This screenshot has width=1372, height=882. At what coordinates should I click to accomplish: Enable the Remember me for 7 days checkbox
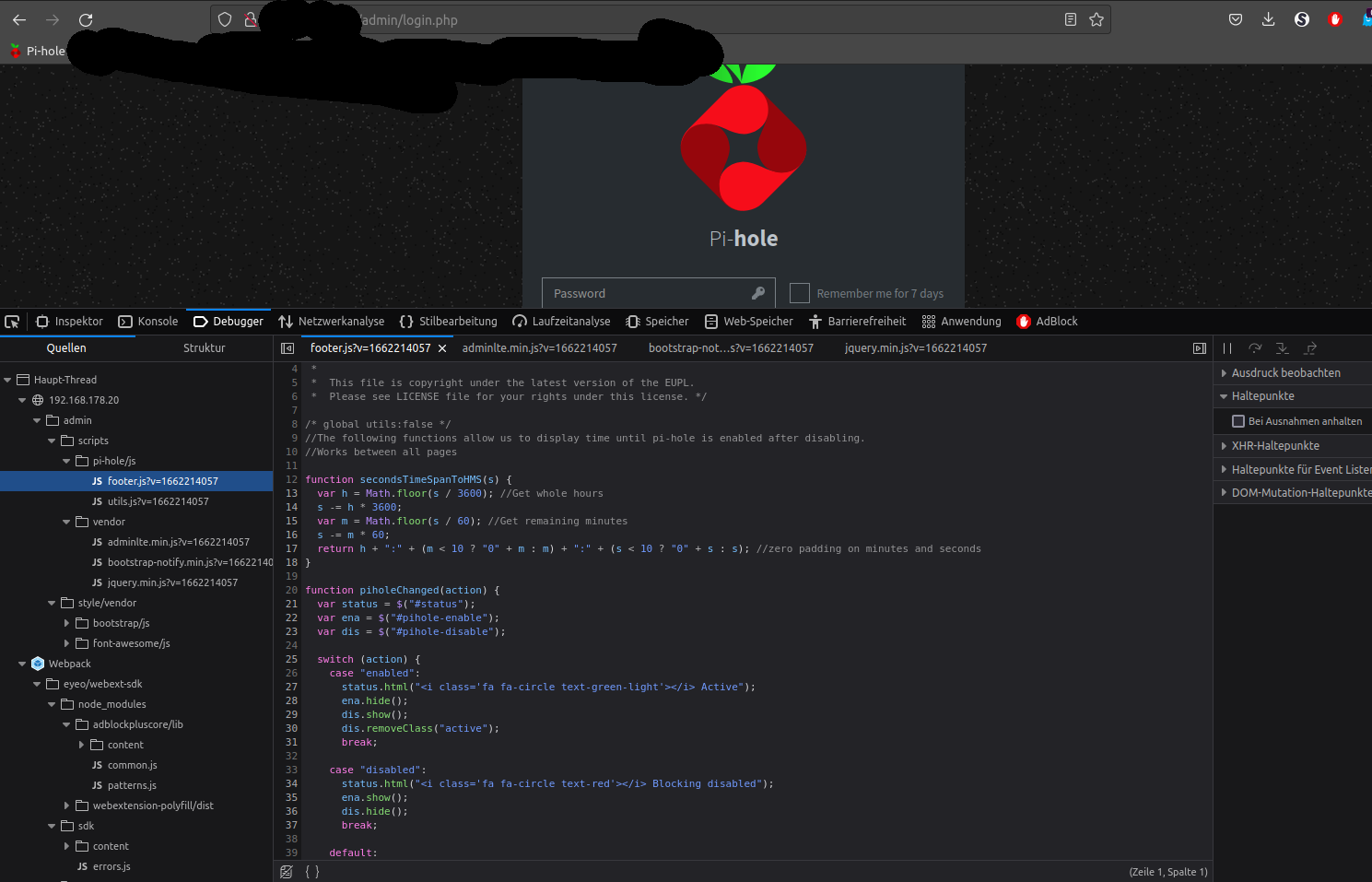(799, 292)
